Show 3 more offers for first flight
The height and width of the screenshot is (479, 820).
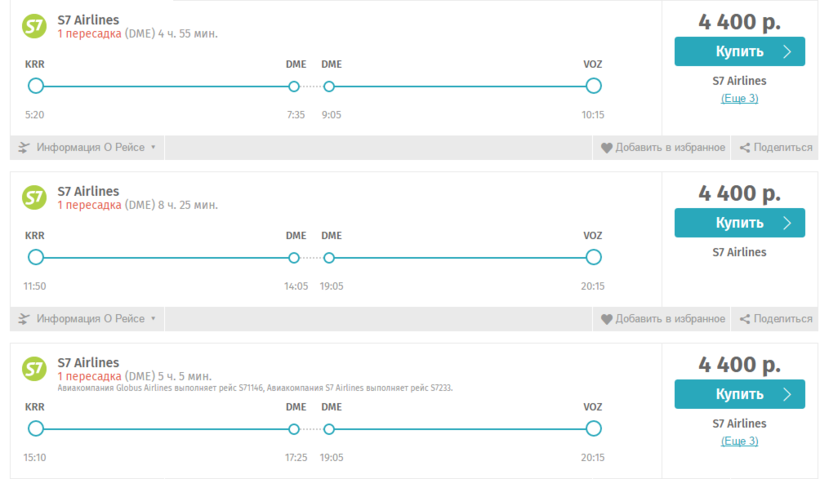pyautogui.click(x=739, y=98)
